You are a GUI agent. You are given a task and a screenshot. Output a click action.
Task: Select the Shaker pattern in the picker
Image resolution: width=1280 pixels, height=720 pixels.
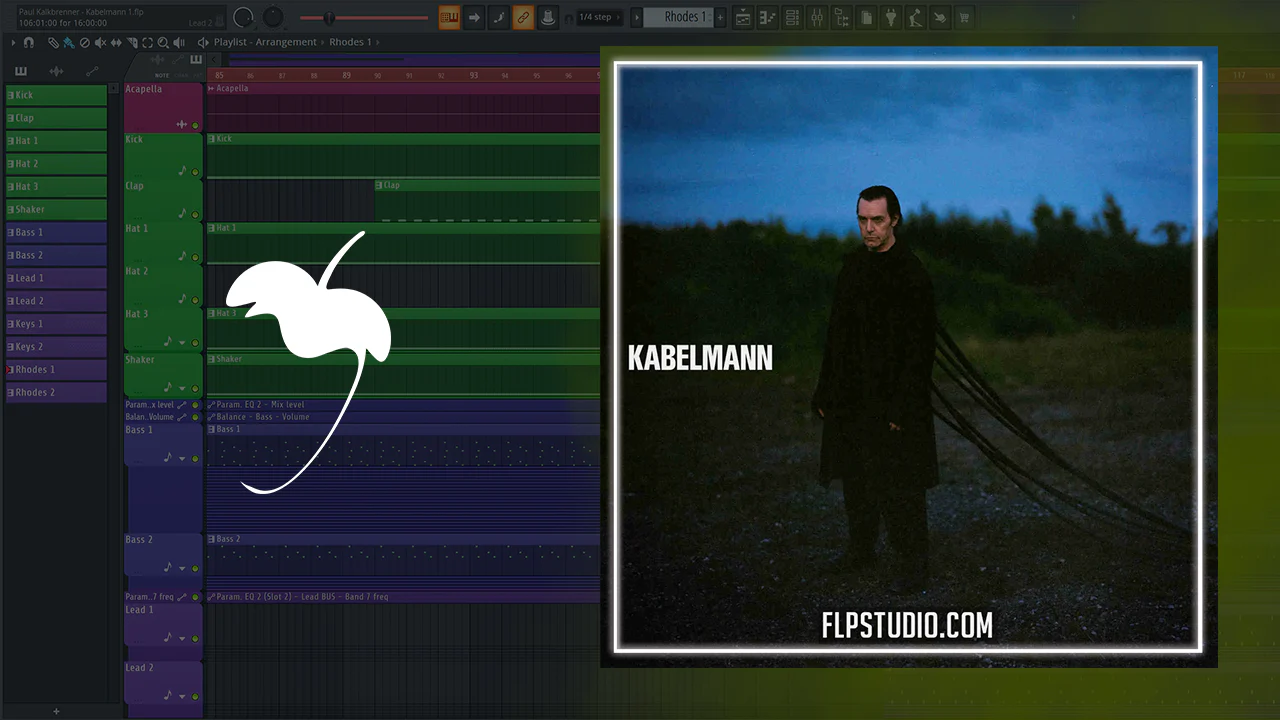coord(56,210)
